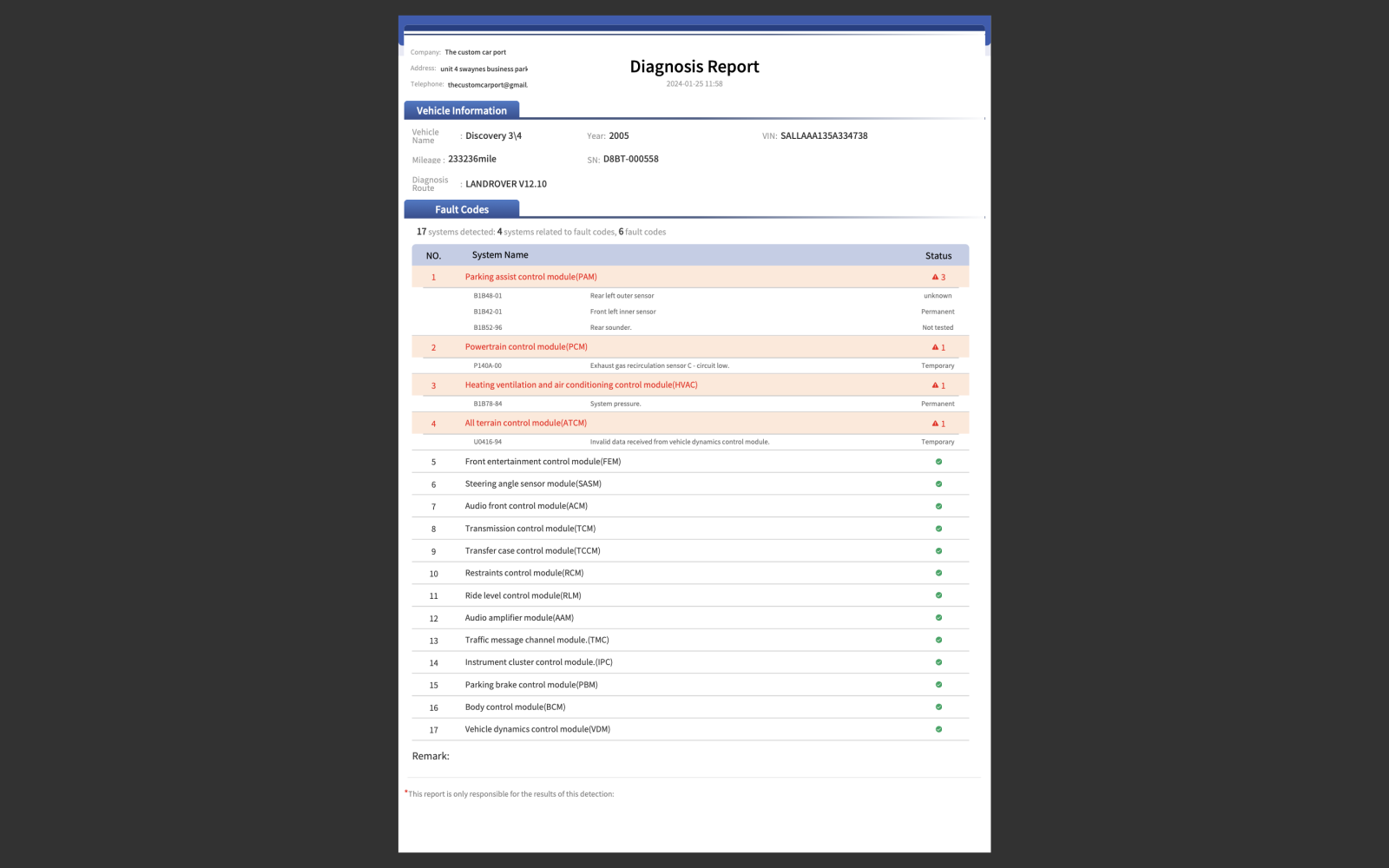Click the mileage value 233236mile
This screenshot has width=1389, height=868.
[x=472, y=160]
